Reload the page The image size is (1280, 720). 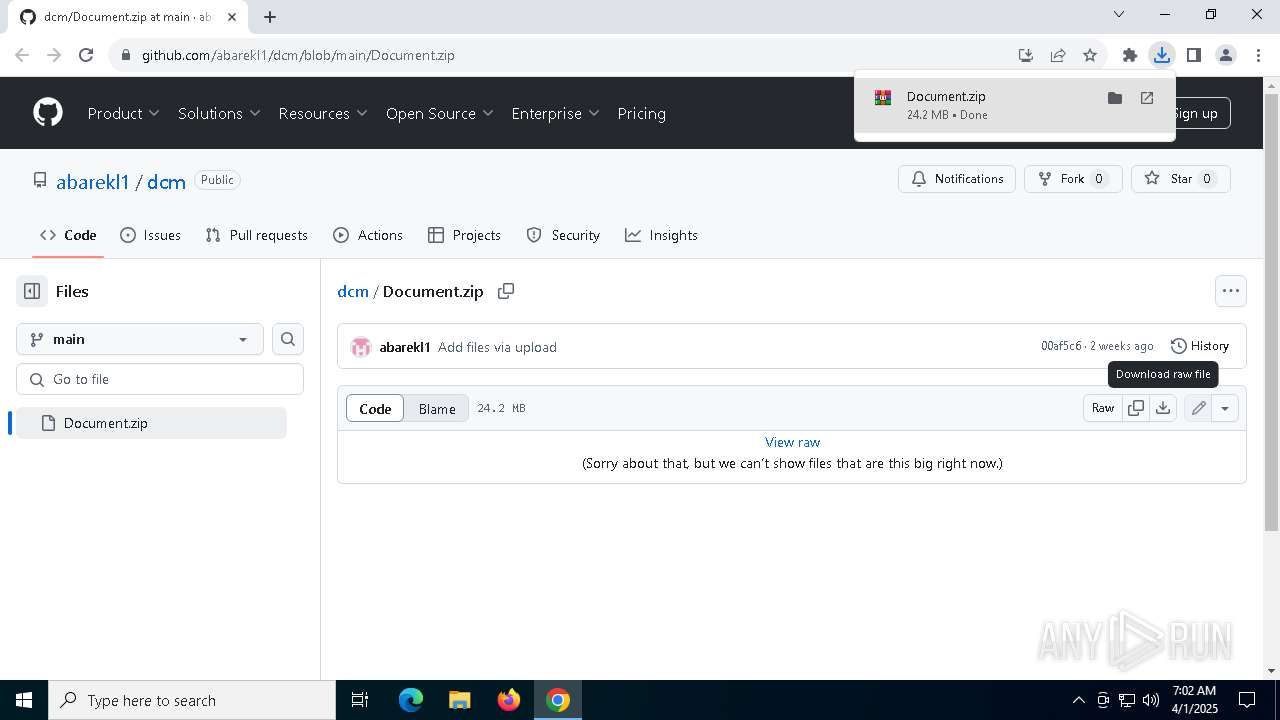[x=86, y=55]
